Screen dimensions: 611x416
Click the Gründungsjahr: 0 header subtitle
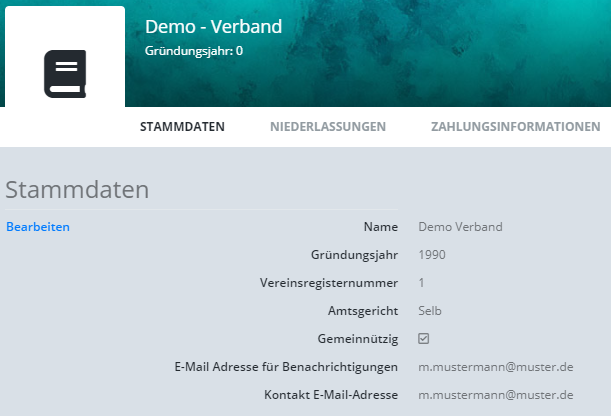click(x=194, y=51)
